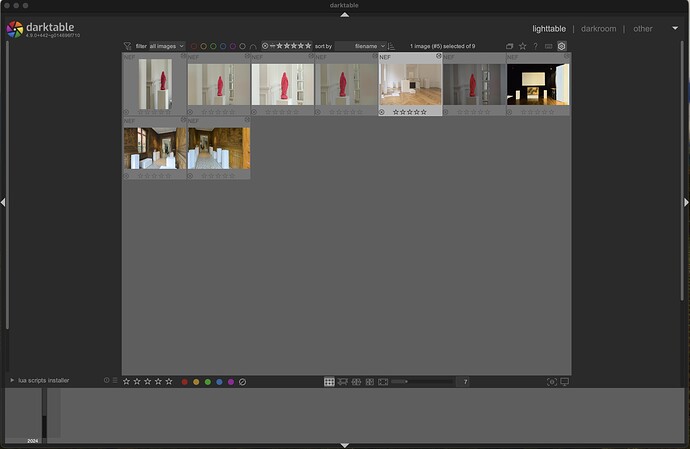Open the 'sort by filename' dropdown
Viewport: 690px width, 449px height.
[360, 46]
